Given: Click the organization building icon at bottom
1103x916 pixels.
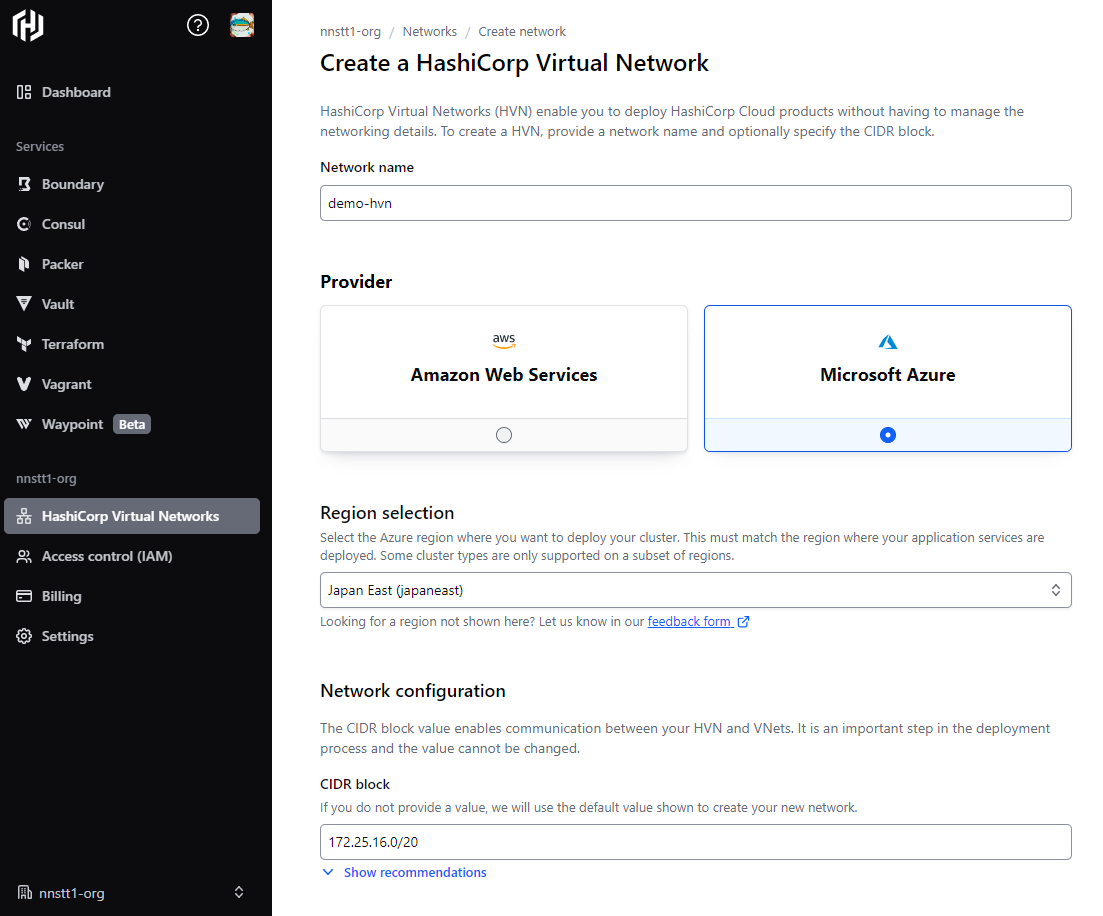Looking at the screenshot, I should click(24, 893).
